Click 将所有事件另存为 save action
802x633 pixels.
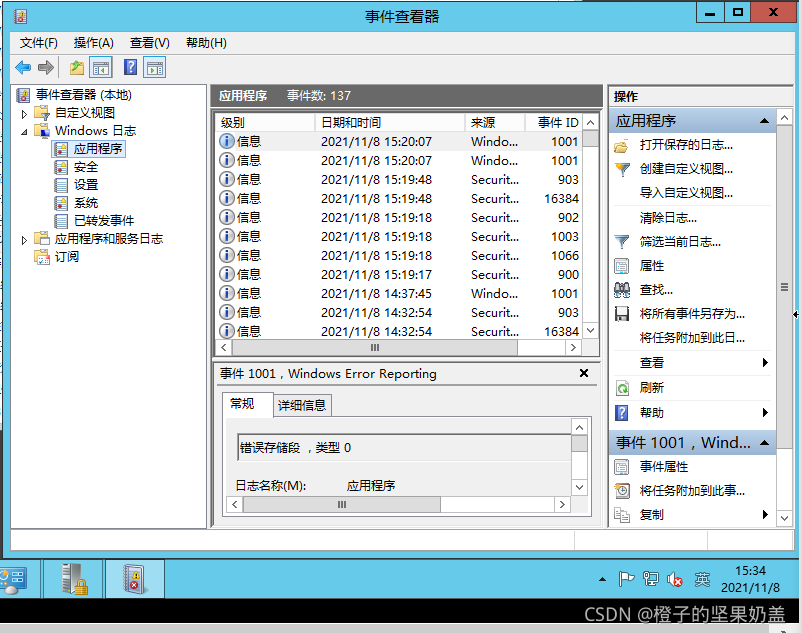[691, 313]
